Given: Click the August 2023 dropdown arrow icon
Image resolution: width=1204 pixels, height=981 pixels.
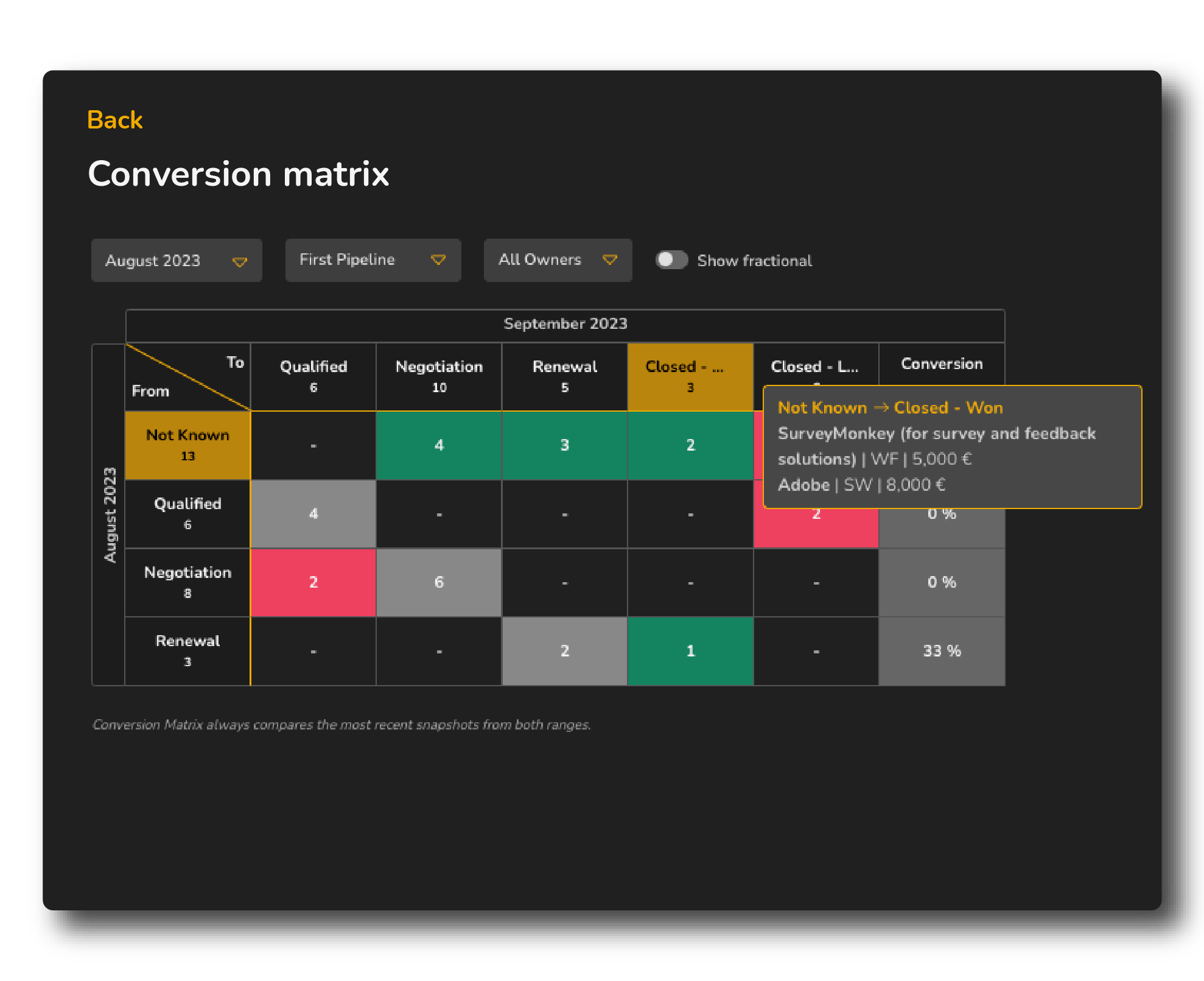Looking at the screenshot, I should pos(240,262).
